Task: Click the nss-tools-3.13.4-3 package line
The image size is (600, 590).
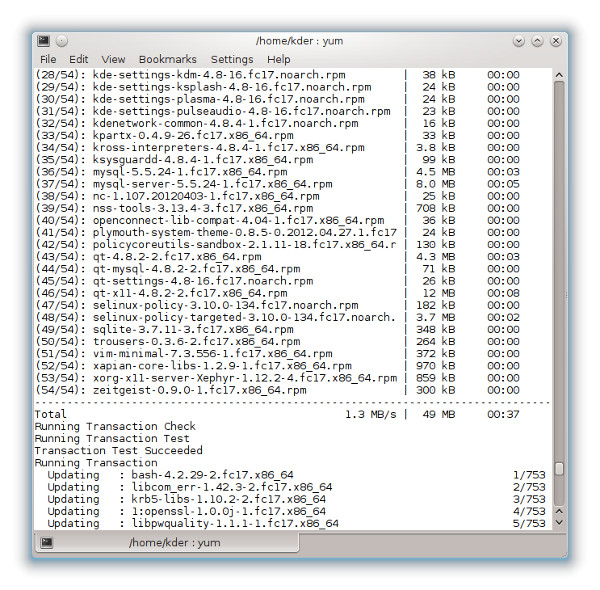Action: [x=278, y=208]
